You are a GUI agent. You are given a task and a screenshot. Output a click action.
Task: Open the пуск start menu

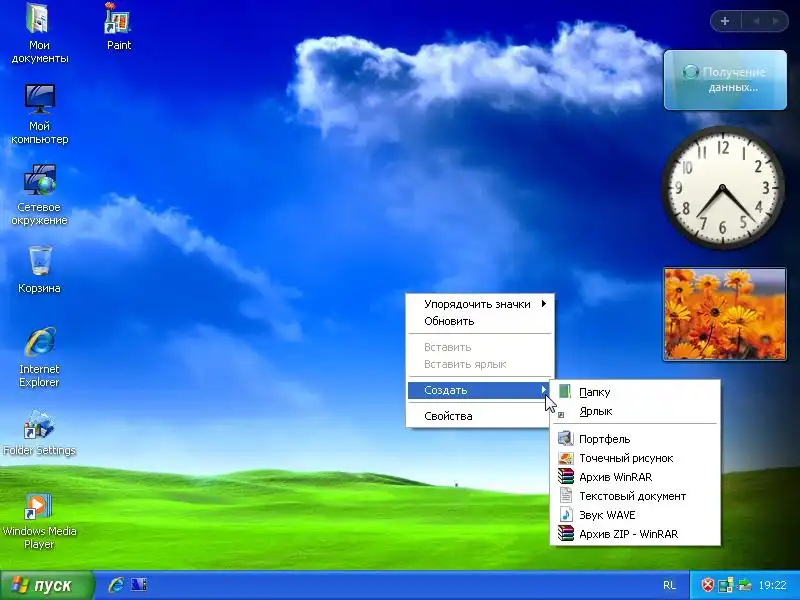[47, 585]
